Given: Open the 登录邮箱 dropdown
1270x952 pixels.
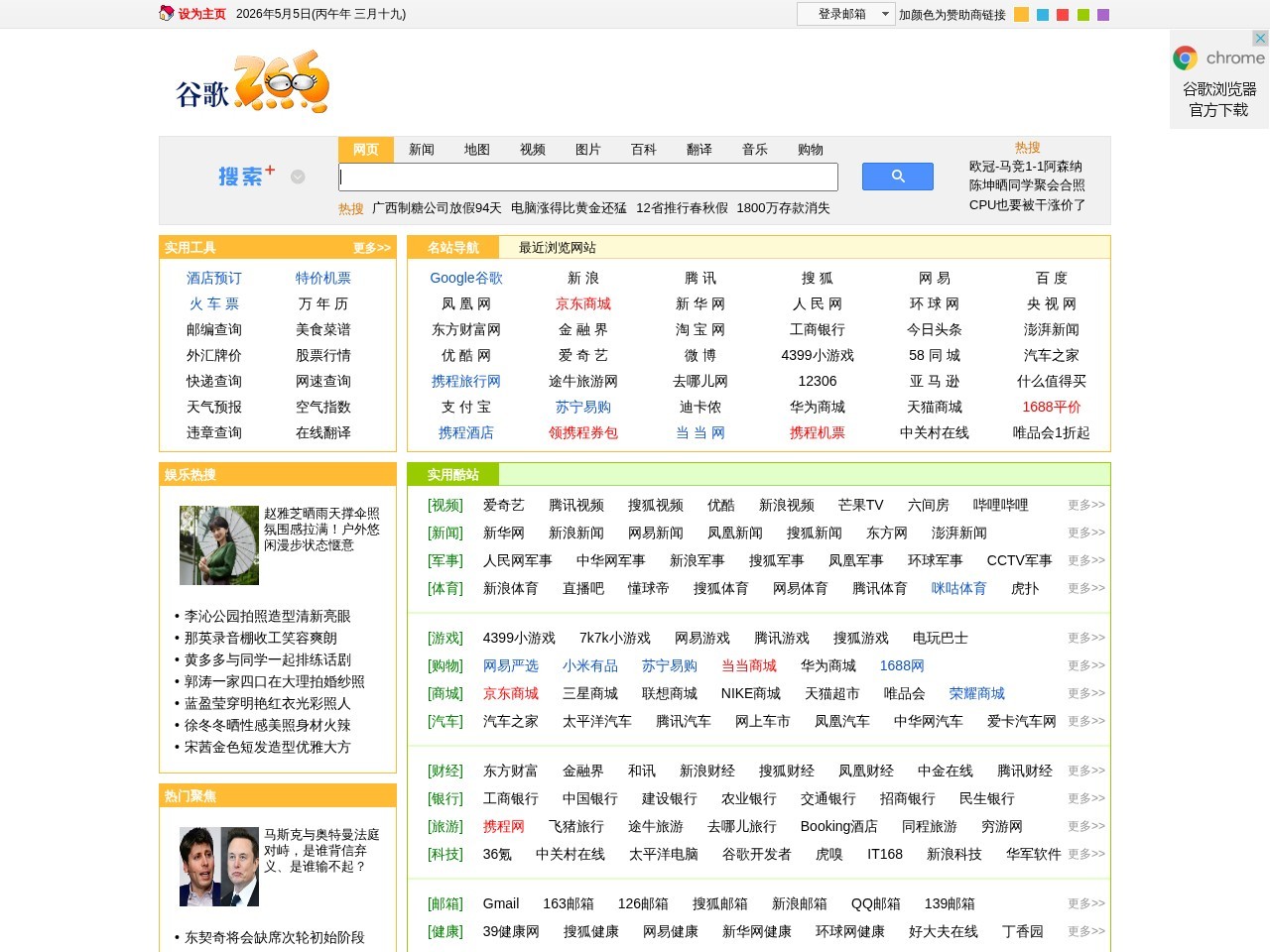Looking at the screenshot, I should point(846,14).
